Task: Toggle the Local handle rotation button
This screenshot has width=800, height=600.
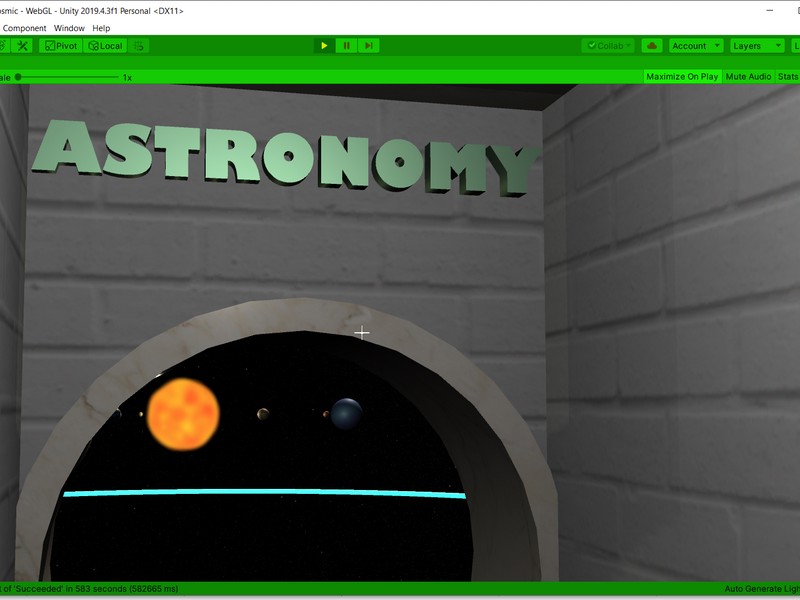Action: point(105,46)
